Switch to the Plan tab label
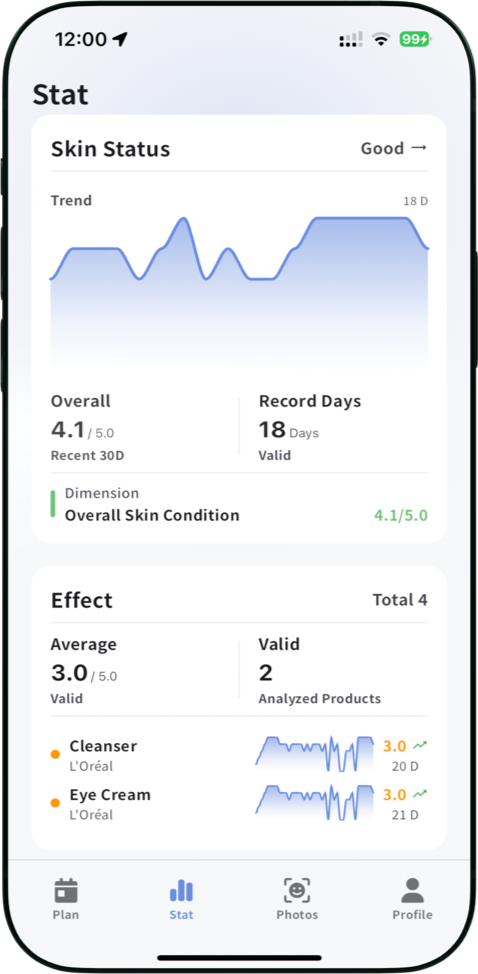The height and width of the screenshot is (974, 478). pos(66,915)
